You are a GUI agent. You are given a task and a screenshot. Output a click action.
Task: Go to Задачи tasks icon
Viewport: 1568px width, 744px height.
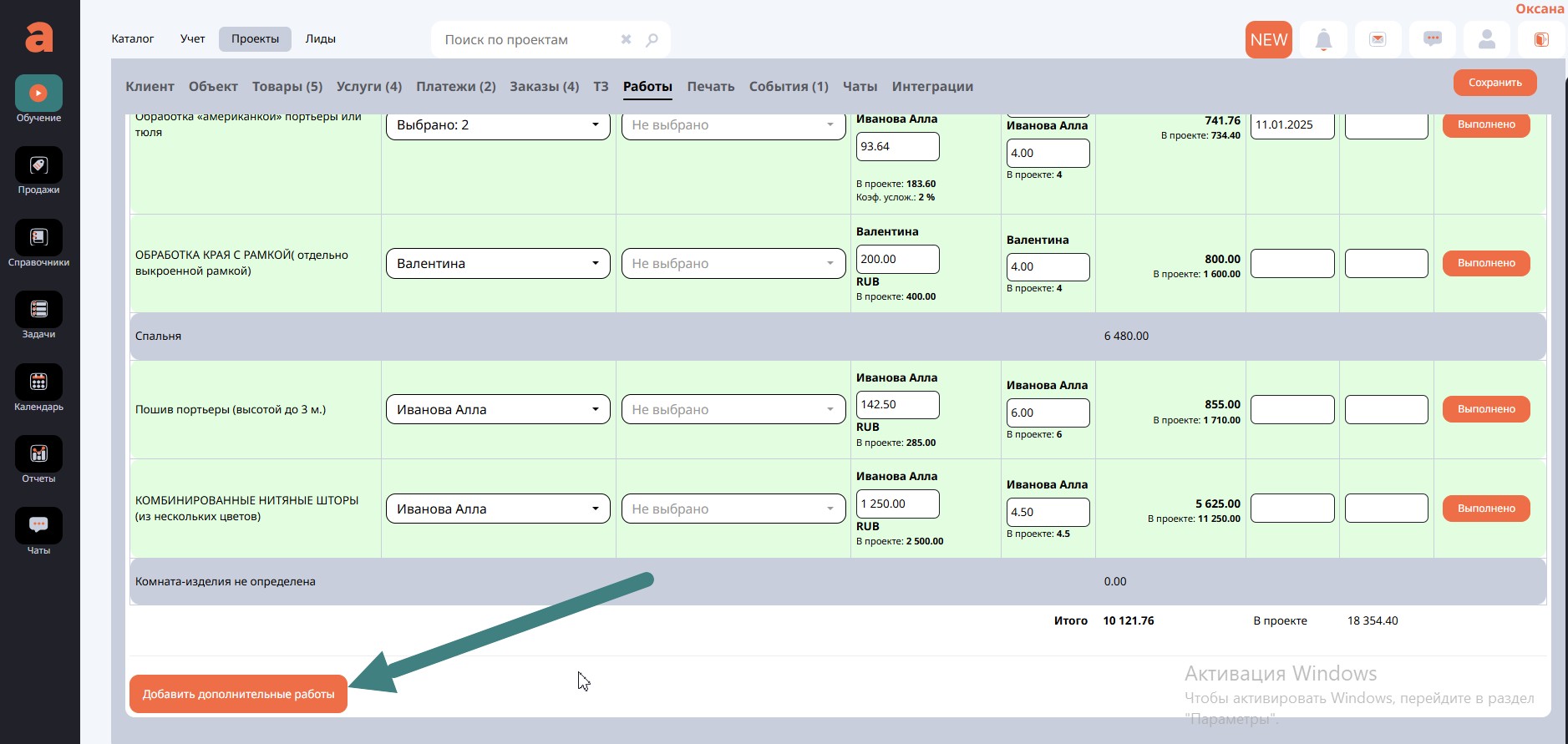pos(38,310)
